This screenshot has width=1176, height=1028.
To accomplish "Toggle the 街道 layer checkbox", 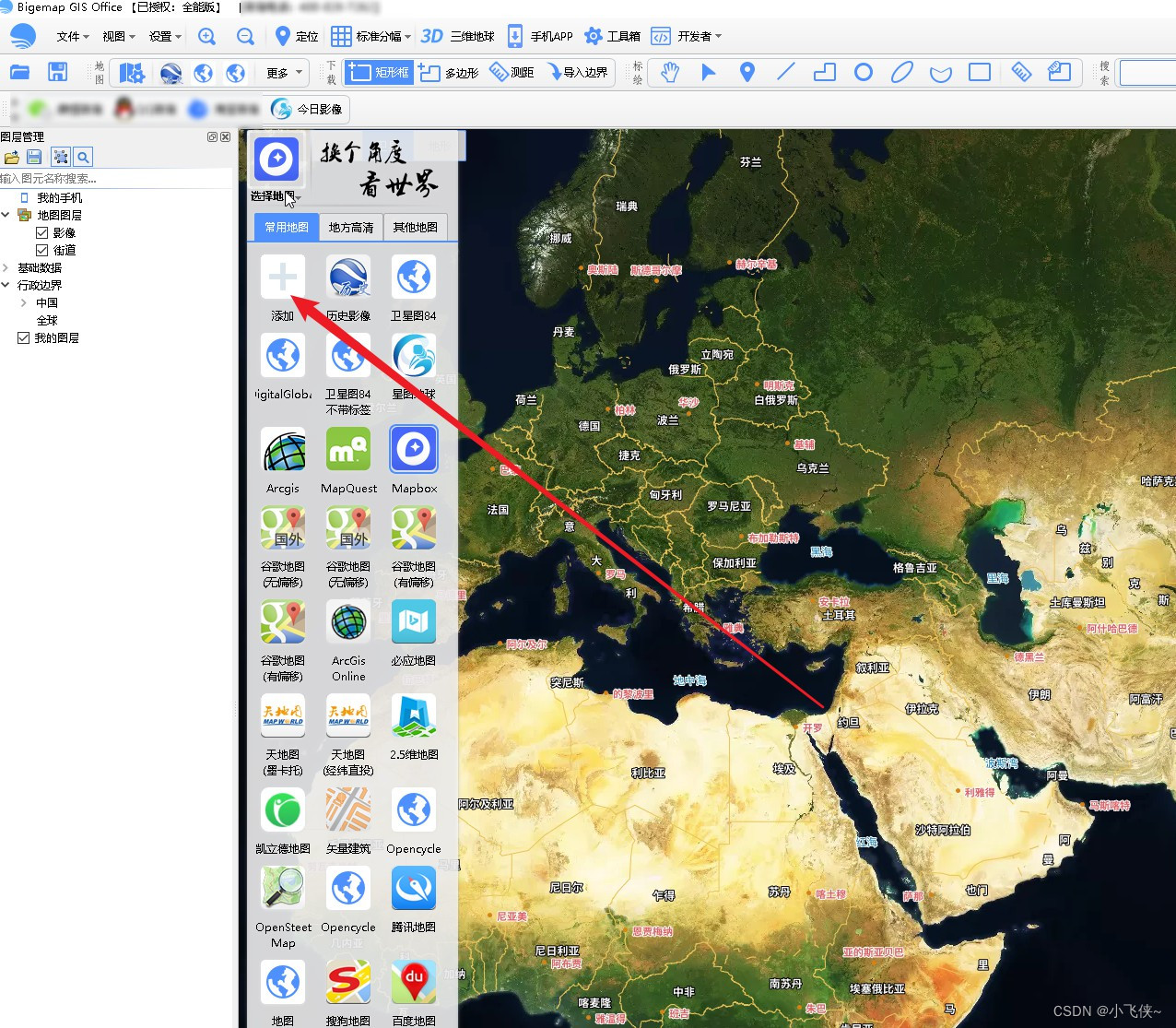I will 41,250.
